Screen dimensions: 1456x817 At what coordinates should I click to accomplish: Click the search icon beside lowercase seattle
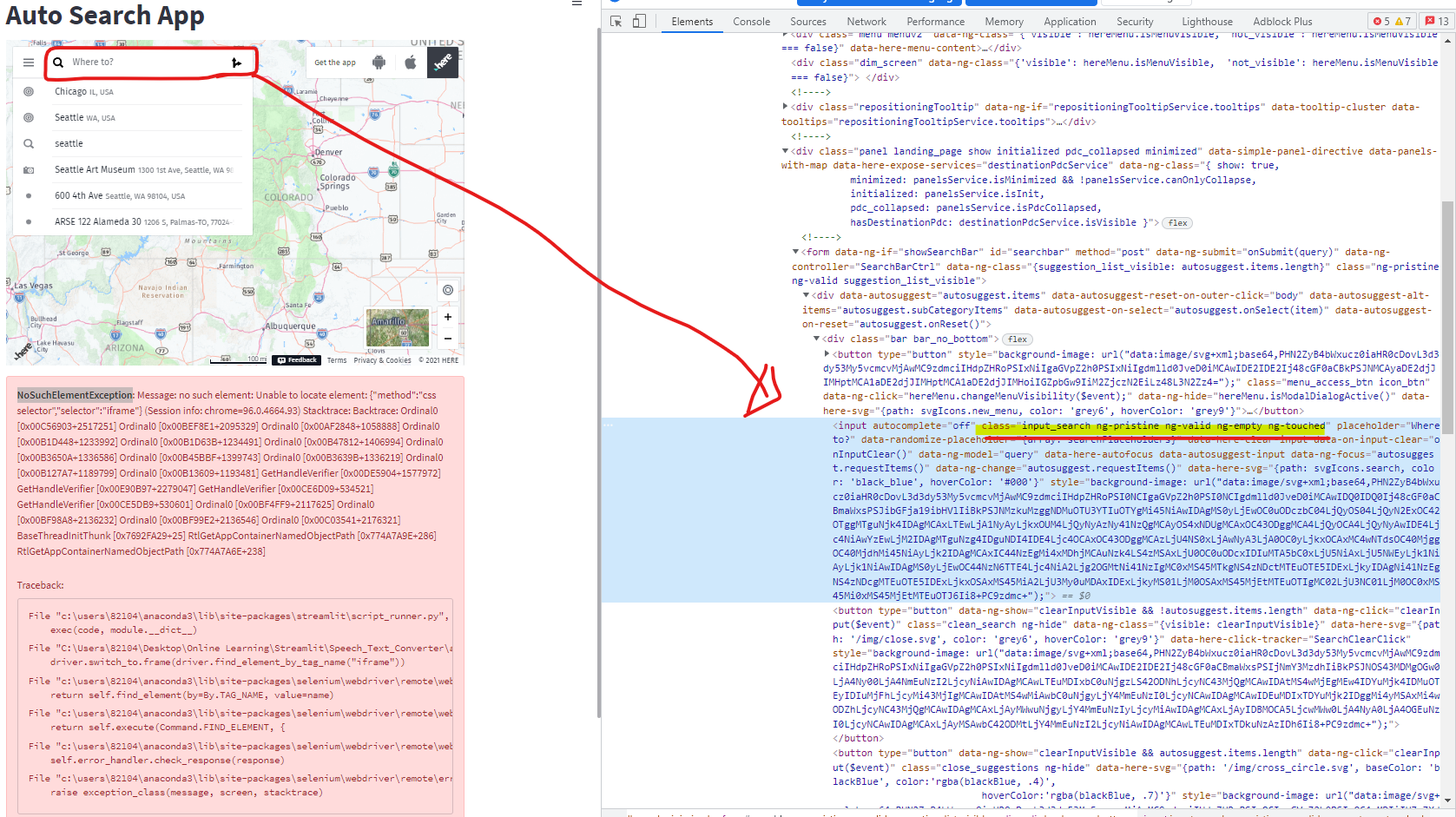pyautogui.click(x=29, y=143)
